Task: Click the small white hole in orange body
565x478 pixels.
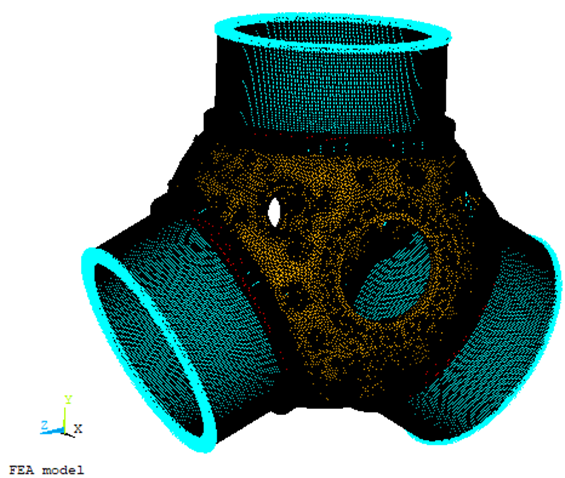Action: pyautogui.click(x=275, y=211)
